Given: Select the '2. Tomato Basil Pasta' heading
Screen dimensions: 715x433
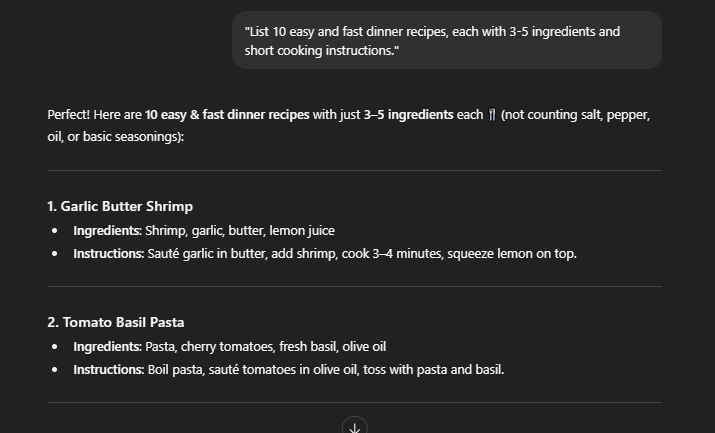Looking at the screenshot, I should 116,322.
